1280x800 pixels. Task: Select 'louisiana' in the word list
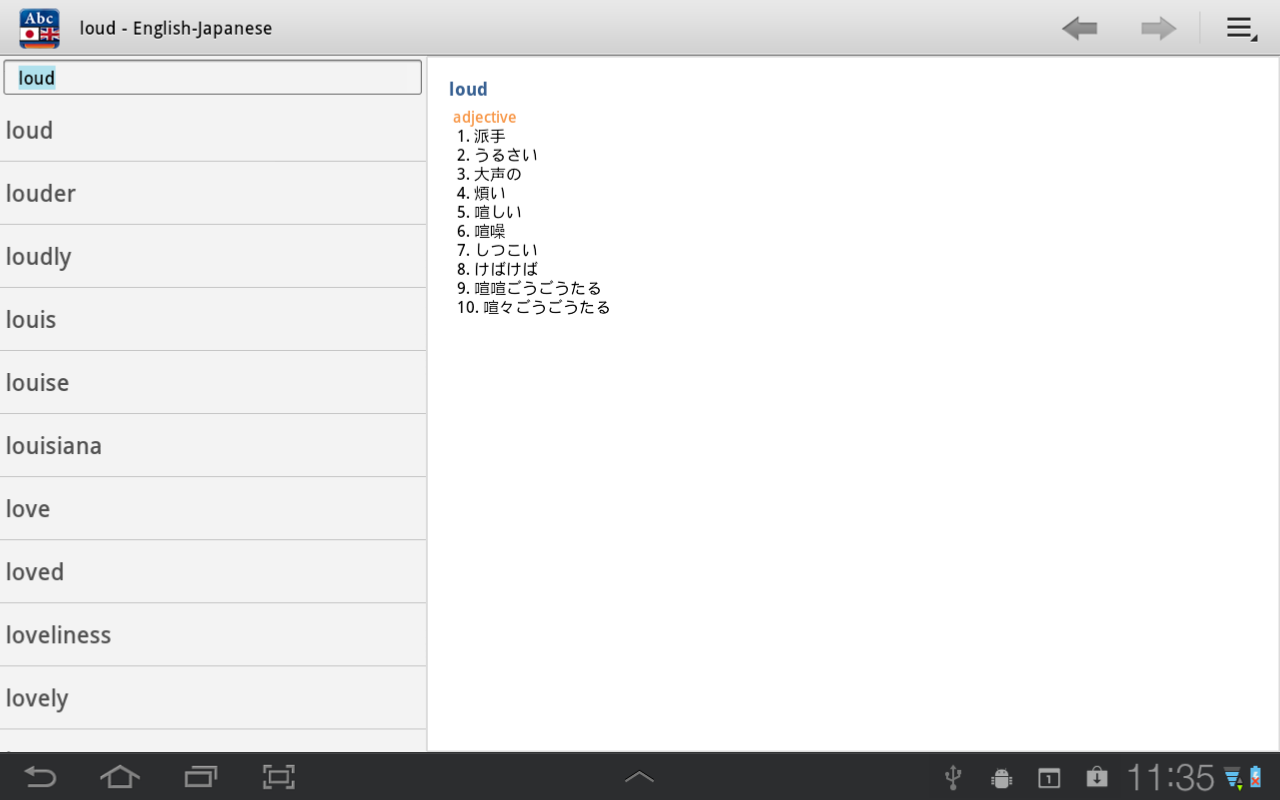coord(213,445)
